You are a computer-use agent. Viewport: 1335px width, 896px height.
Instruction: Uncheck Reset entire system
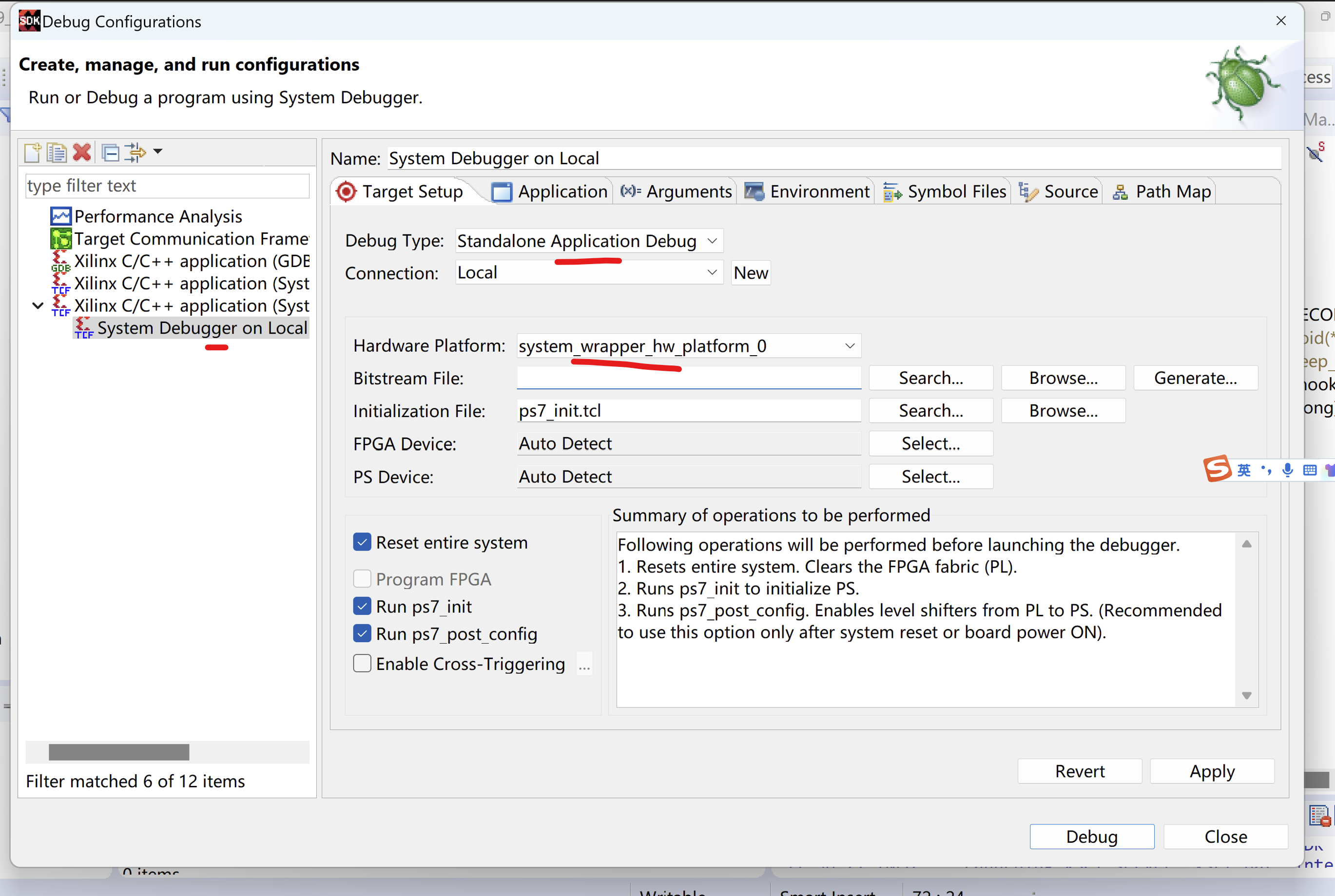[362, 542]
